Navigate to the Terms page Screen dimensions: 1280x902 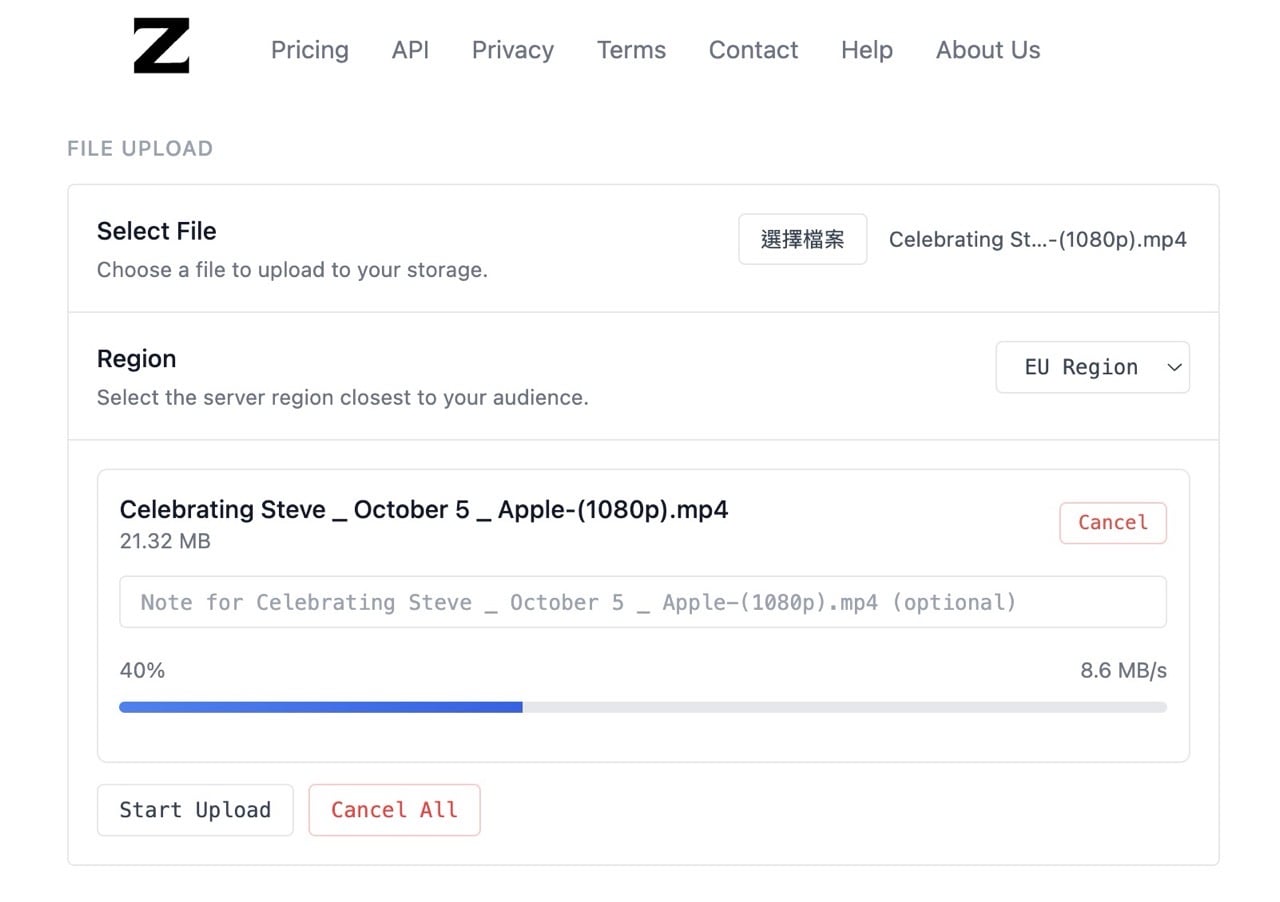pos(631,50)
